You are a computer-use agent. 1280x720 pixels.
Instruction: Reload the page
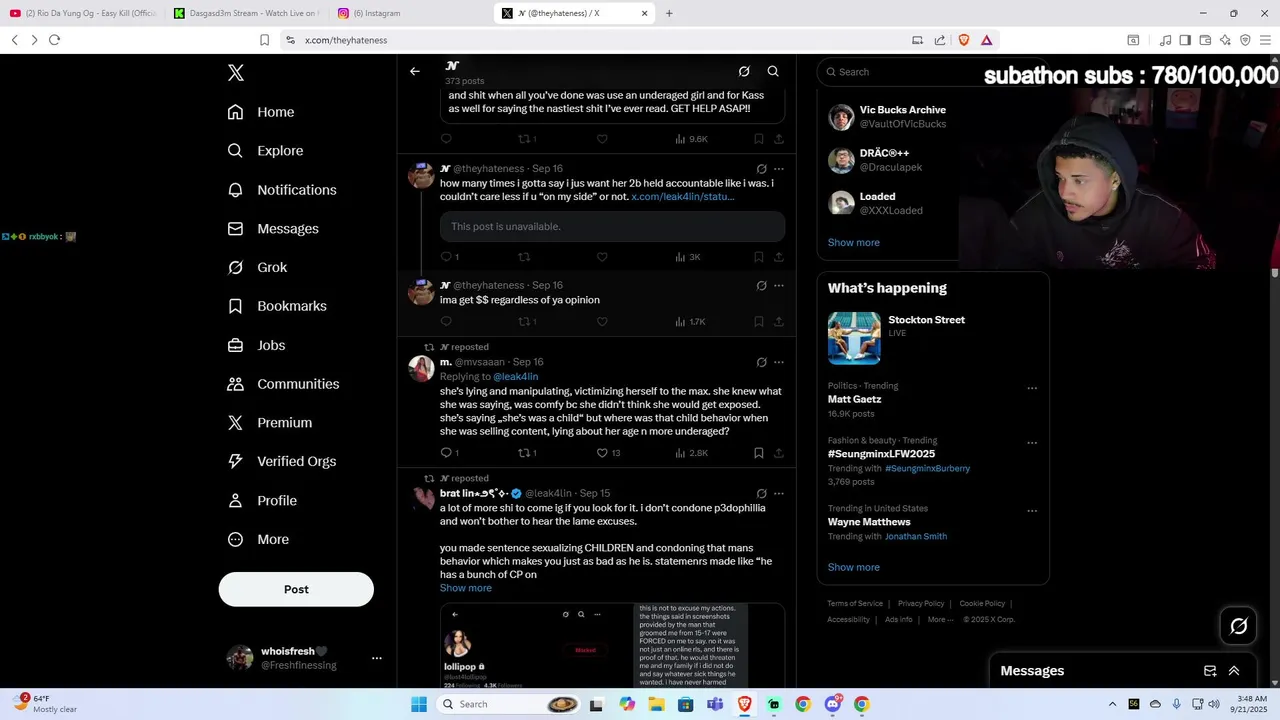click(x=54, y=40)
